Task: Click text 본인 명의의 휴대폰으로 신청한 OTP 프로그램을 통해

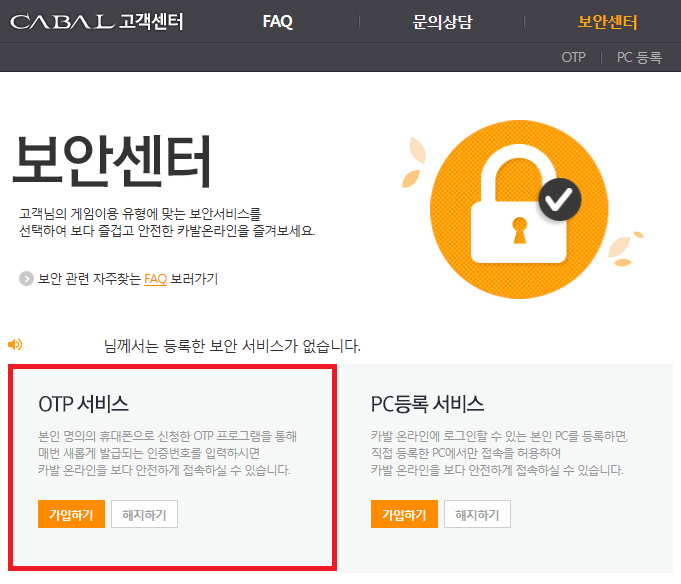Action: click(x=168, y=436)
